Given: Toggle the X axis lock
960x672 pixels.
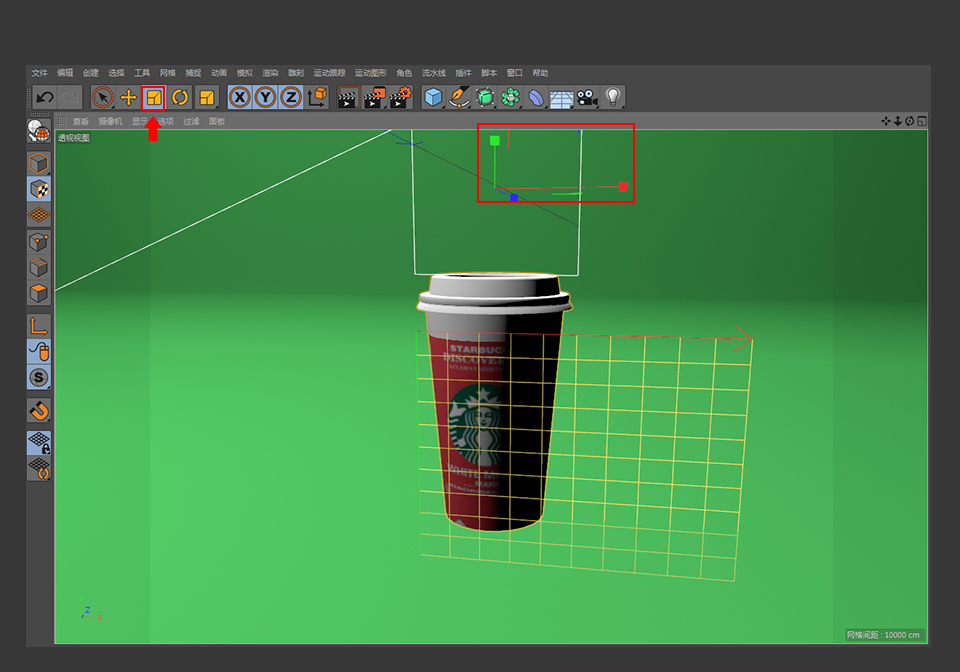Looking at the screenshot, I should (x=240, y=97).
